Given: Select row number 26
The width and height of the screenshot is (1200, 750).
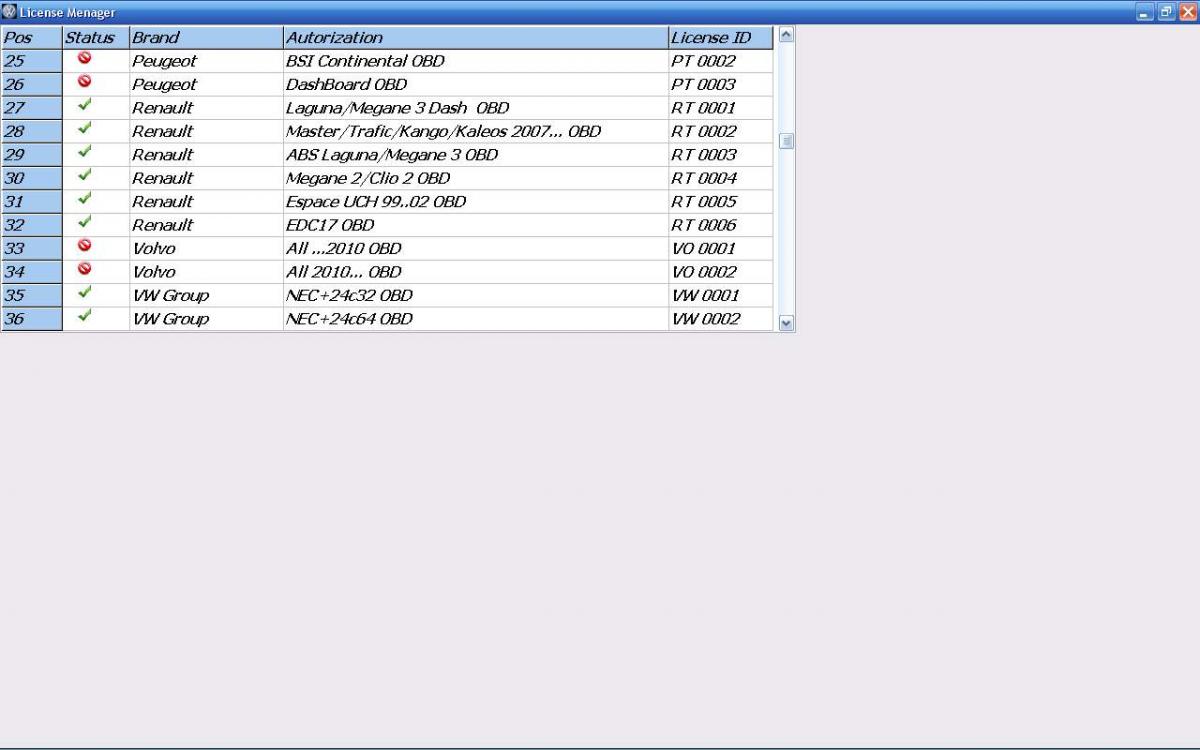Looking at the screenshot, I should [32, 85].
